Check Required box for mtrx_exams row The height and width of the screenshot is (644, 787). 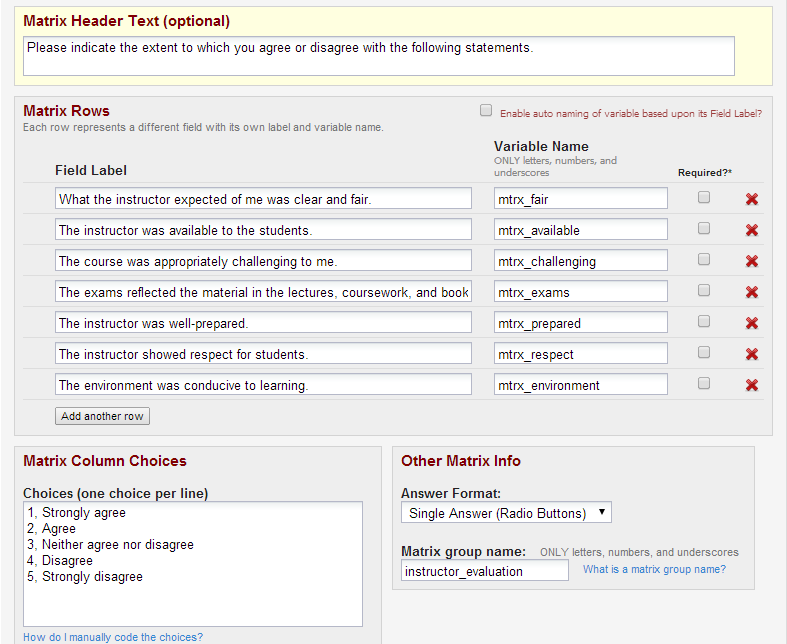[x=704, y=291]
